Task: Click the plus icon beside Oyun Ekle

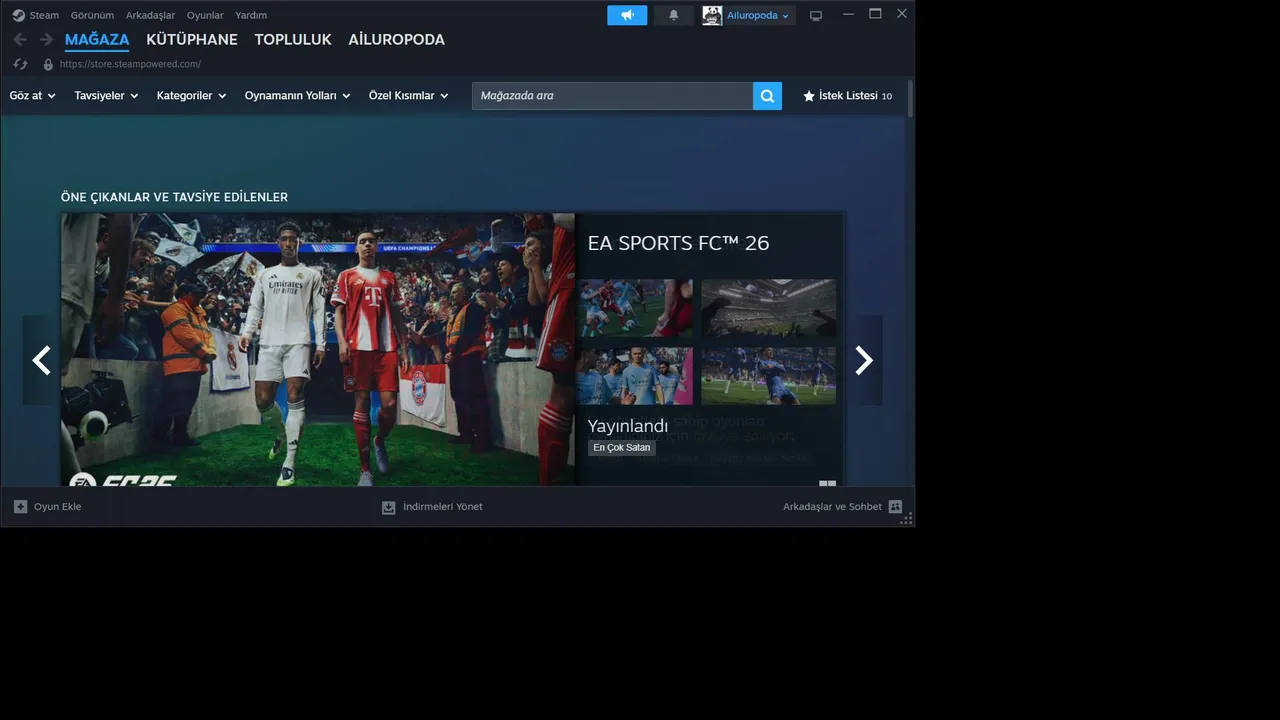Action: coord(20,507)
